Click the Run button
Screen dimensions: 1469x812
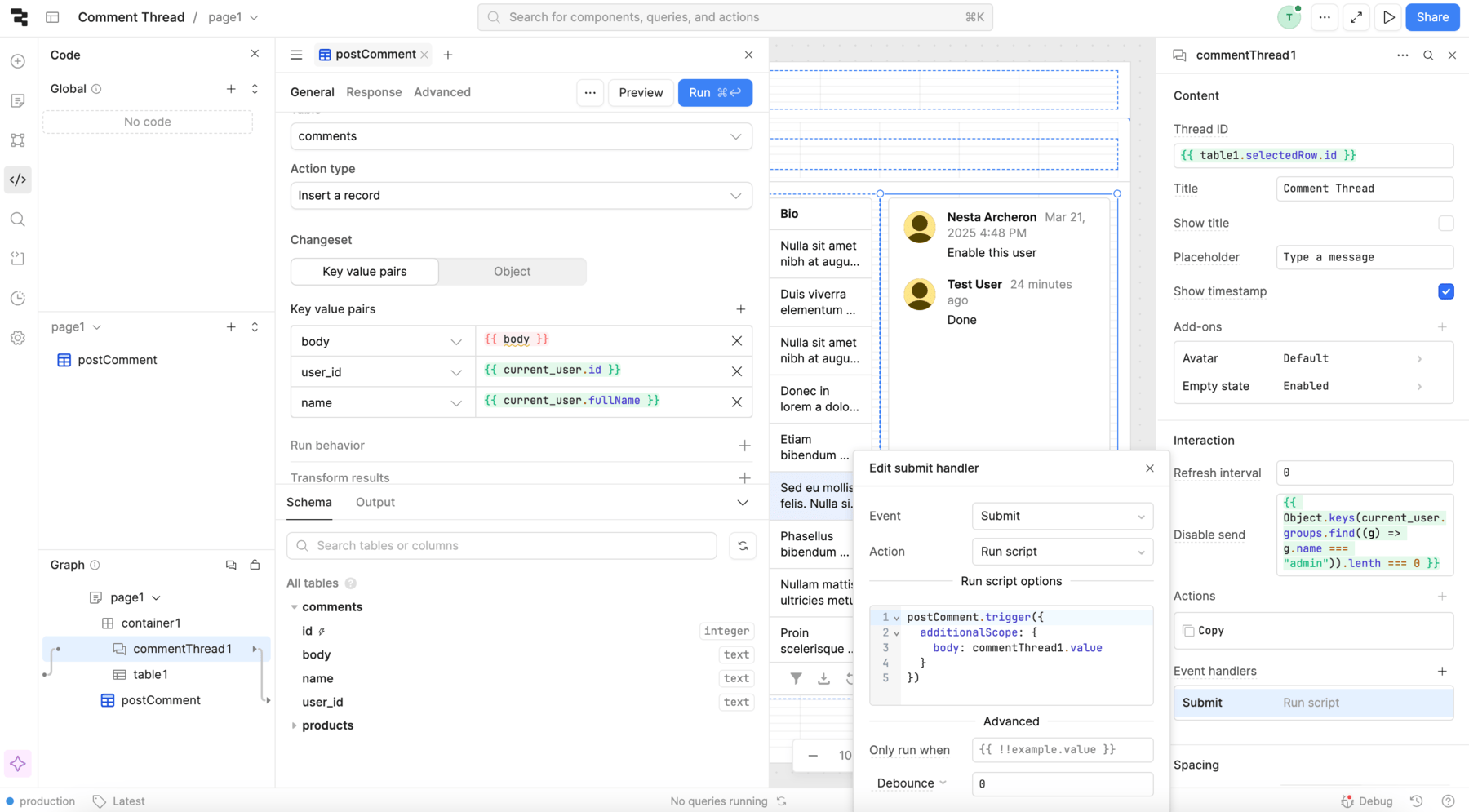tap(715, 93)
